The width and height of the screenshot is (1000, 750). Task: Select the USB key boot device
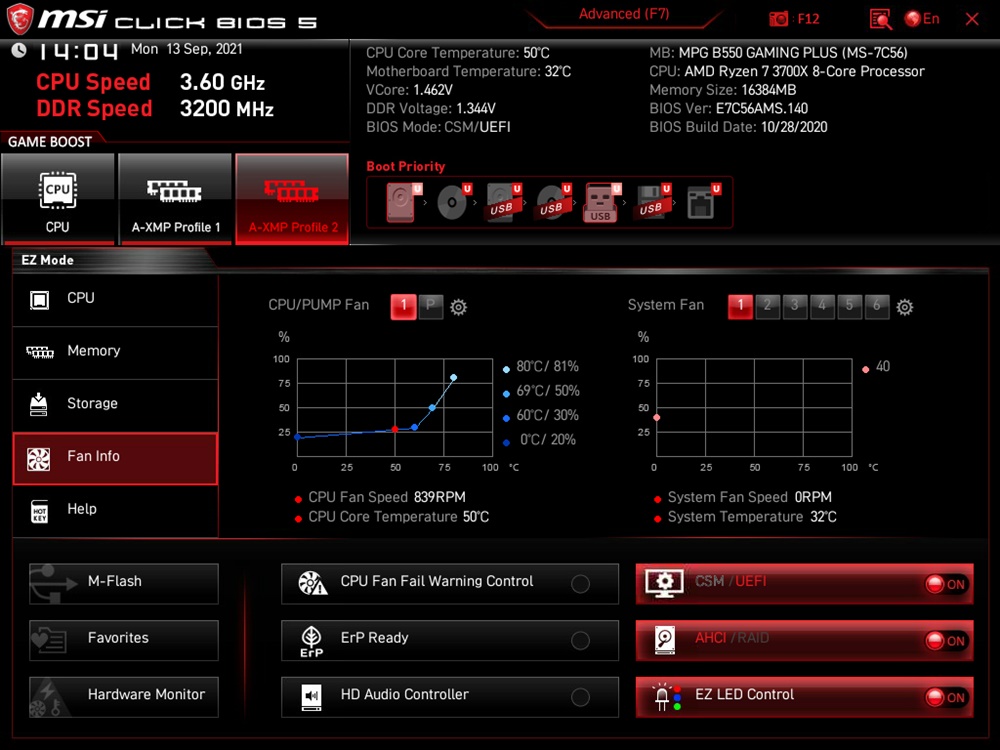tap(602, 203)
